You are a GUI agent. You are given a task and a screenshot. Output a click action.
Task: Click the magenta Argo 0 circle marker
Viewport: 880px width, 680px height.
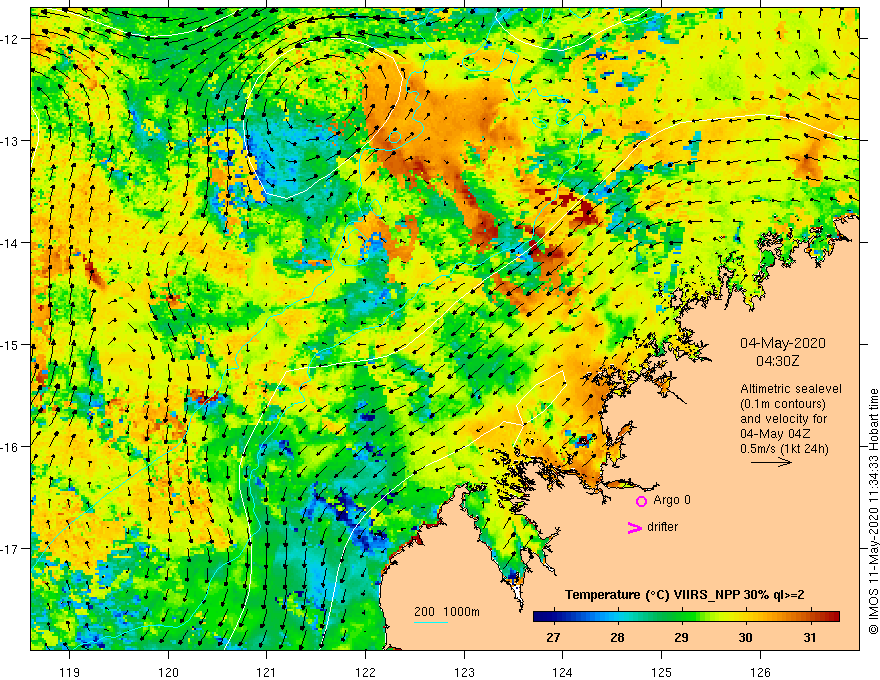(x=641, y=501)
